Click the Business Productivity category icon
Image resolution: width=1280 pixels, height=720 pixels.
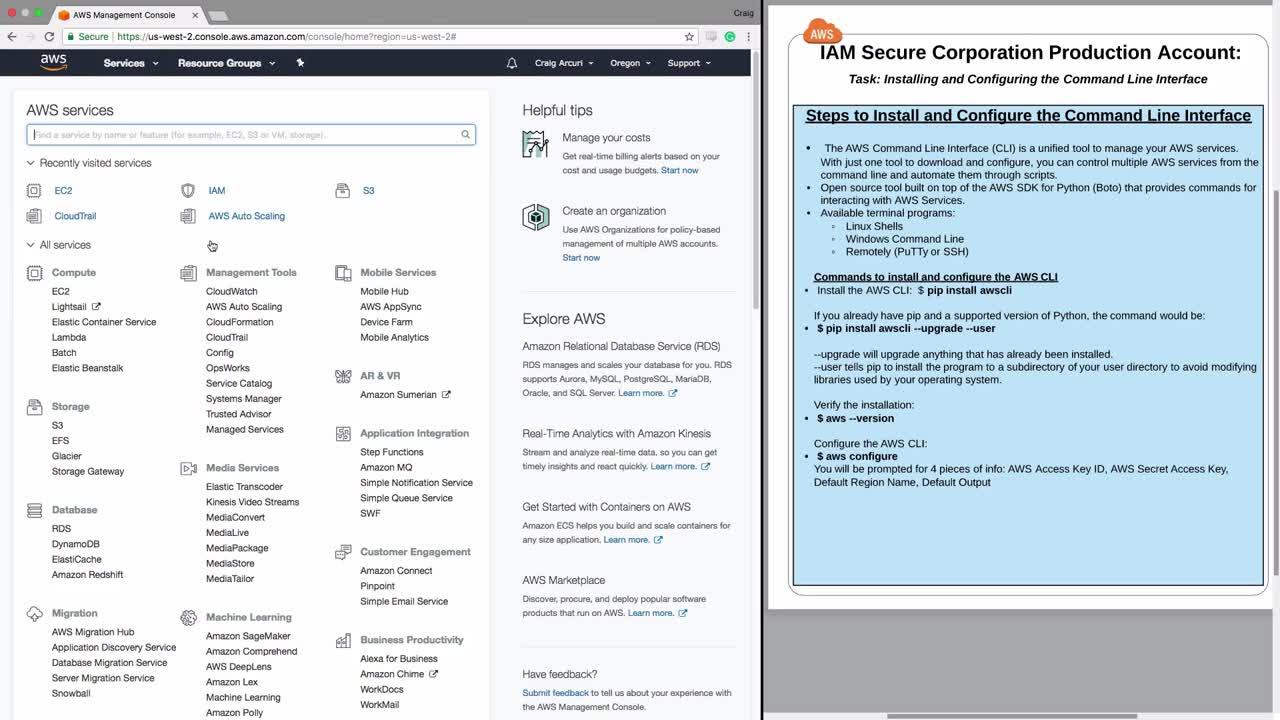click(x=343, y=640)
